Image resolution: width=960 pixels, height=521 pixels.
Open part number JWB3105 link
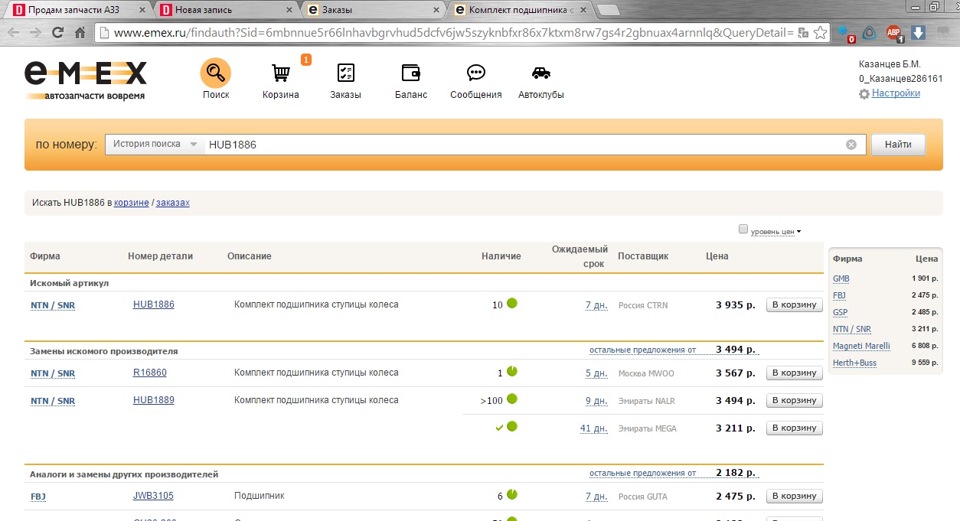153,495
